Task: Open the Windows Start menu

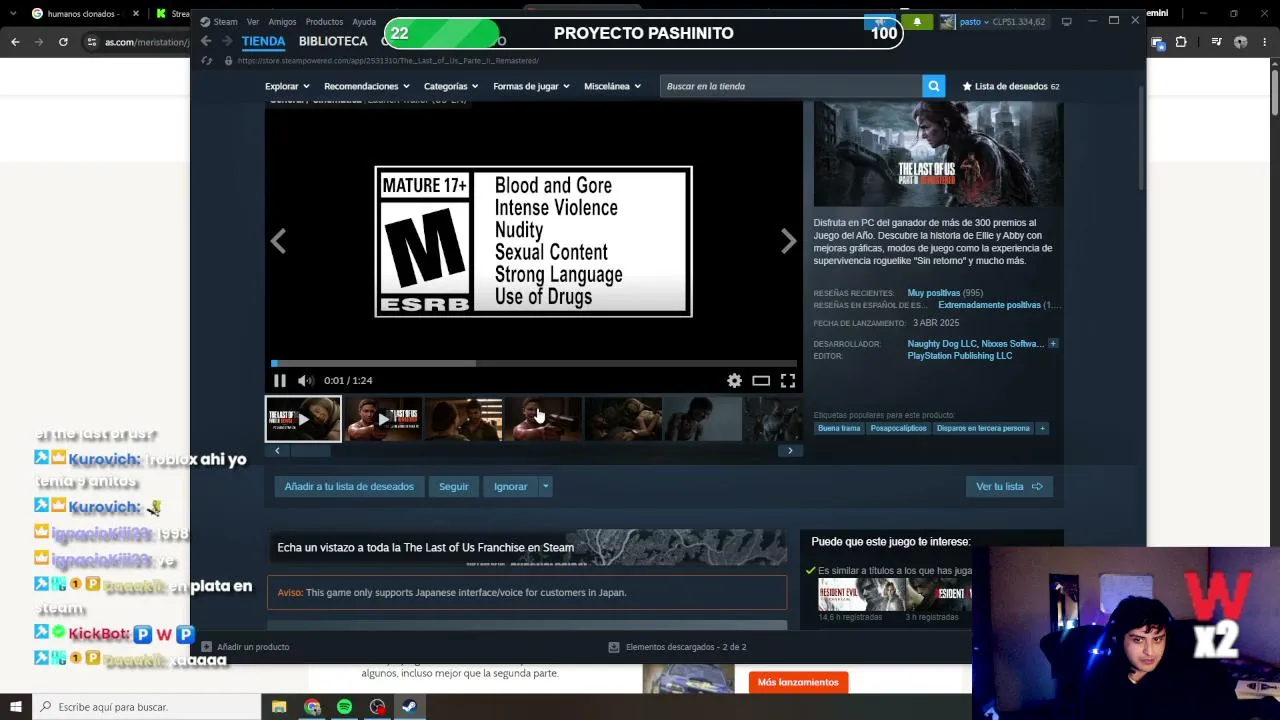Action: 16,707
